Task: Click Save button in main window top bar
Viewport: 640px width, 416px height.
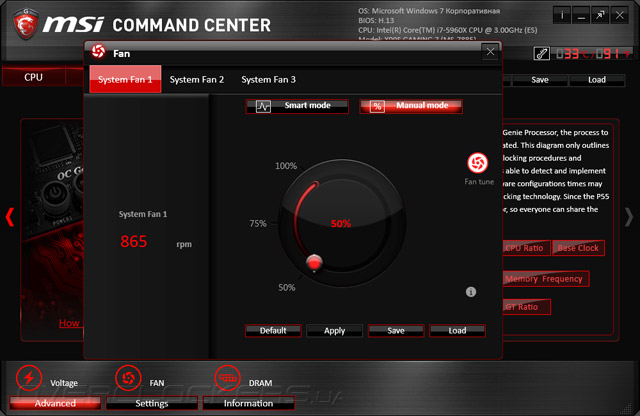Action: (x=540, y=80)
